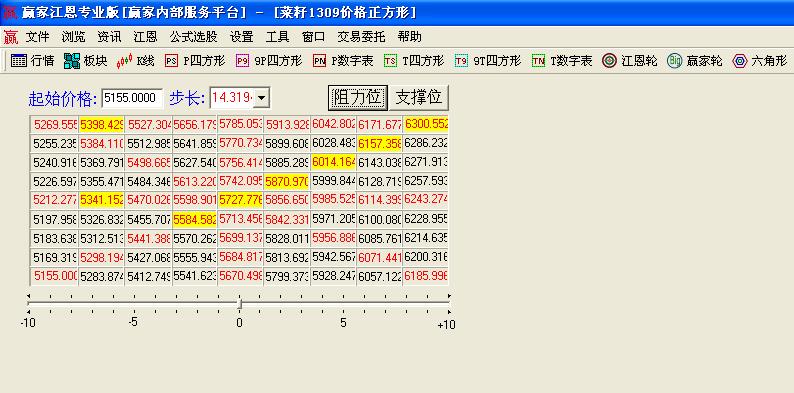Select cell 5498.665

click(148, 163)
